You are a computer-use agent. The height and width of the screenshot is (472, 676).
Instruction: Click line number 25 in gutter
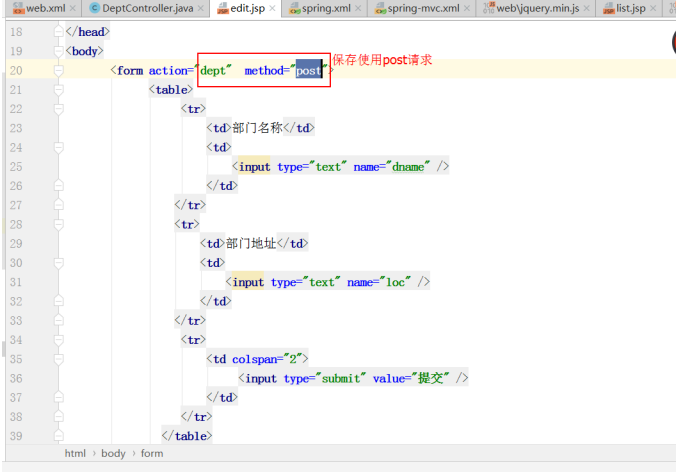pyautogui.click(x=16, y=166)
